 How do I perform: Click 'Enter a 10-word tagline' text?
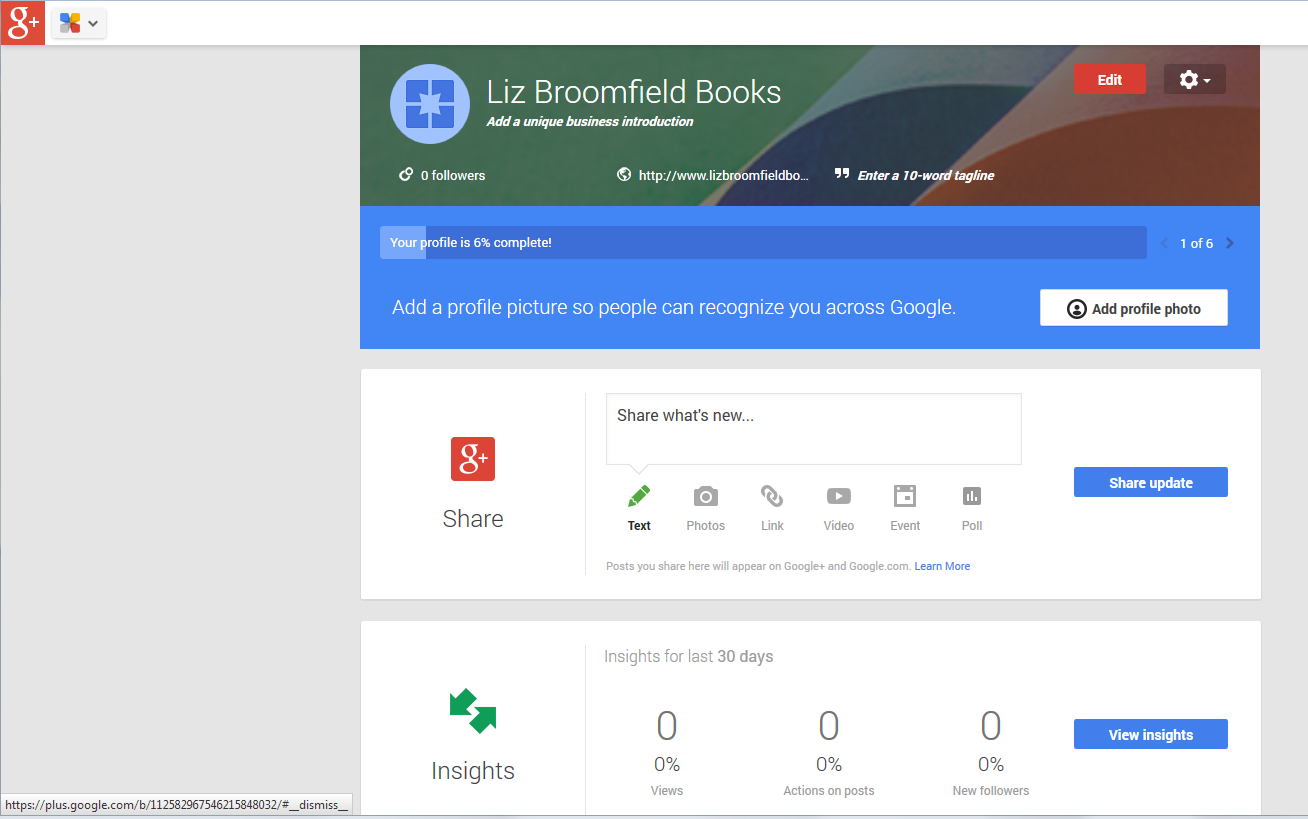click(925, 175)
